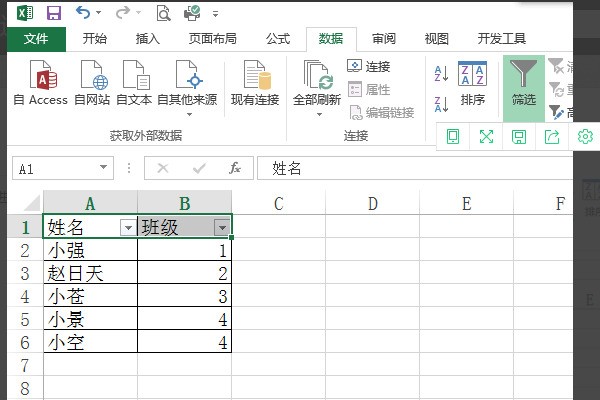This screenshot has width=600, height=400.
Task: Select row 3 header
Action: (x=25, y=274)
